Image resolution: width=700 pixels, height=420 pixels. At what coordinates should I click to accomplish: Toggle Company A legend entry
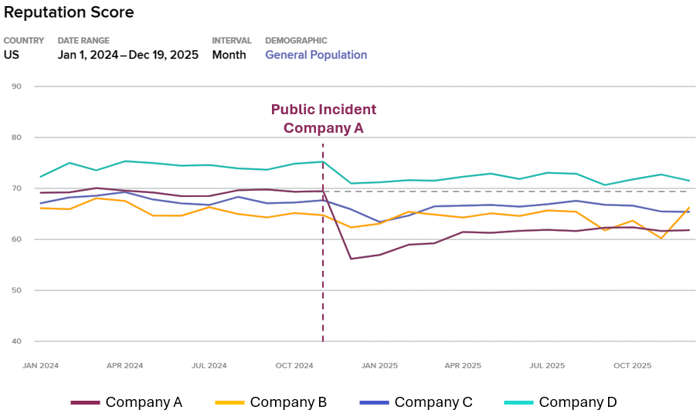coord(144,402)
